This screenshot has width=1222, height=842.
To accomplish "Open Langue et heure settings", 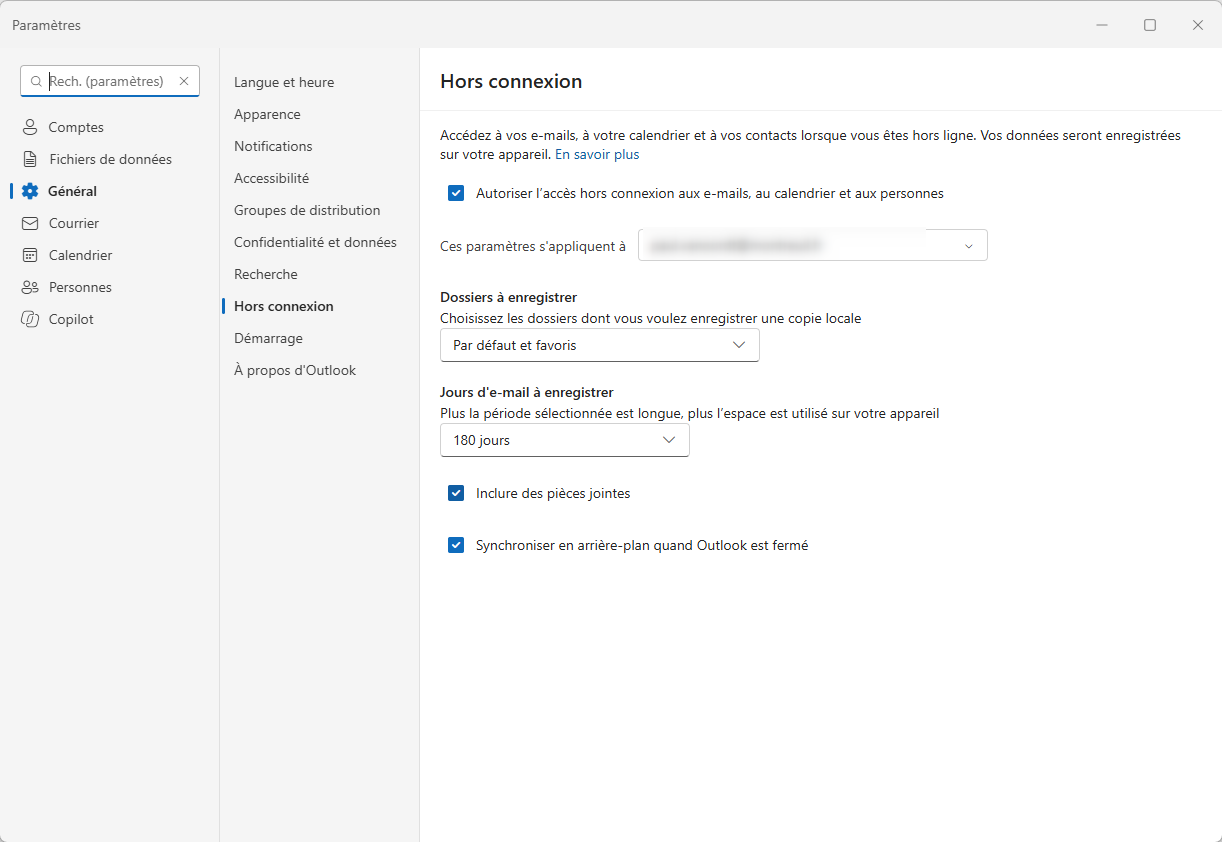I will click(284, 82).
